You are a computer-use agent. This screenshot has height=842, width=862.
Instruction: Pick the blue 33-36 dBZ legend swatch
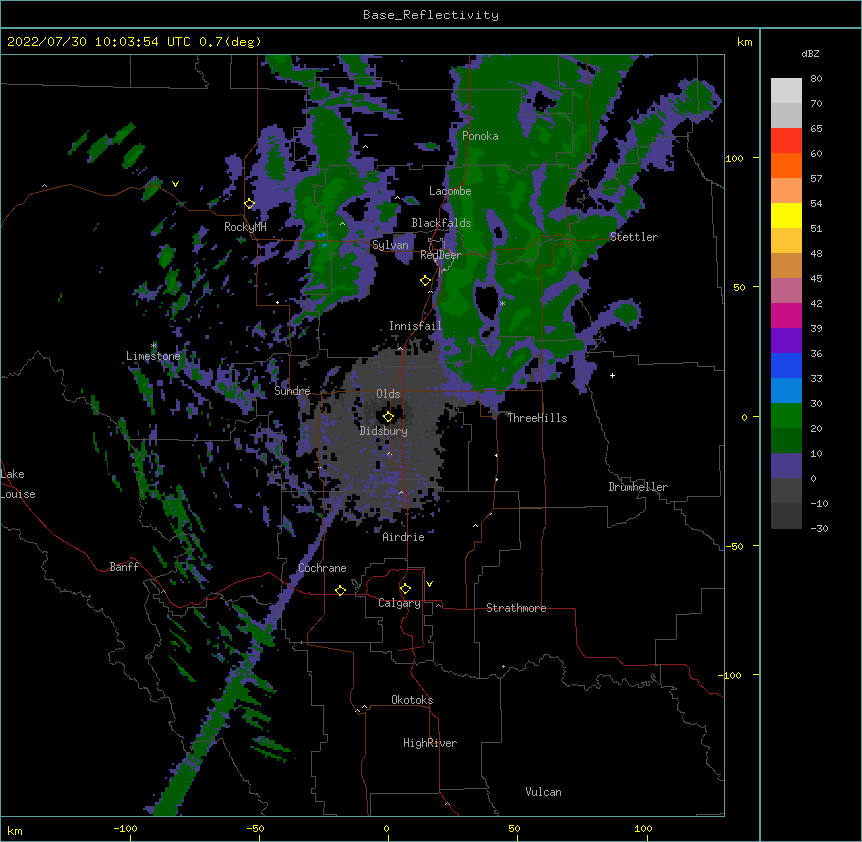coord(786,365)
